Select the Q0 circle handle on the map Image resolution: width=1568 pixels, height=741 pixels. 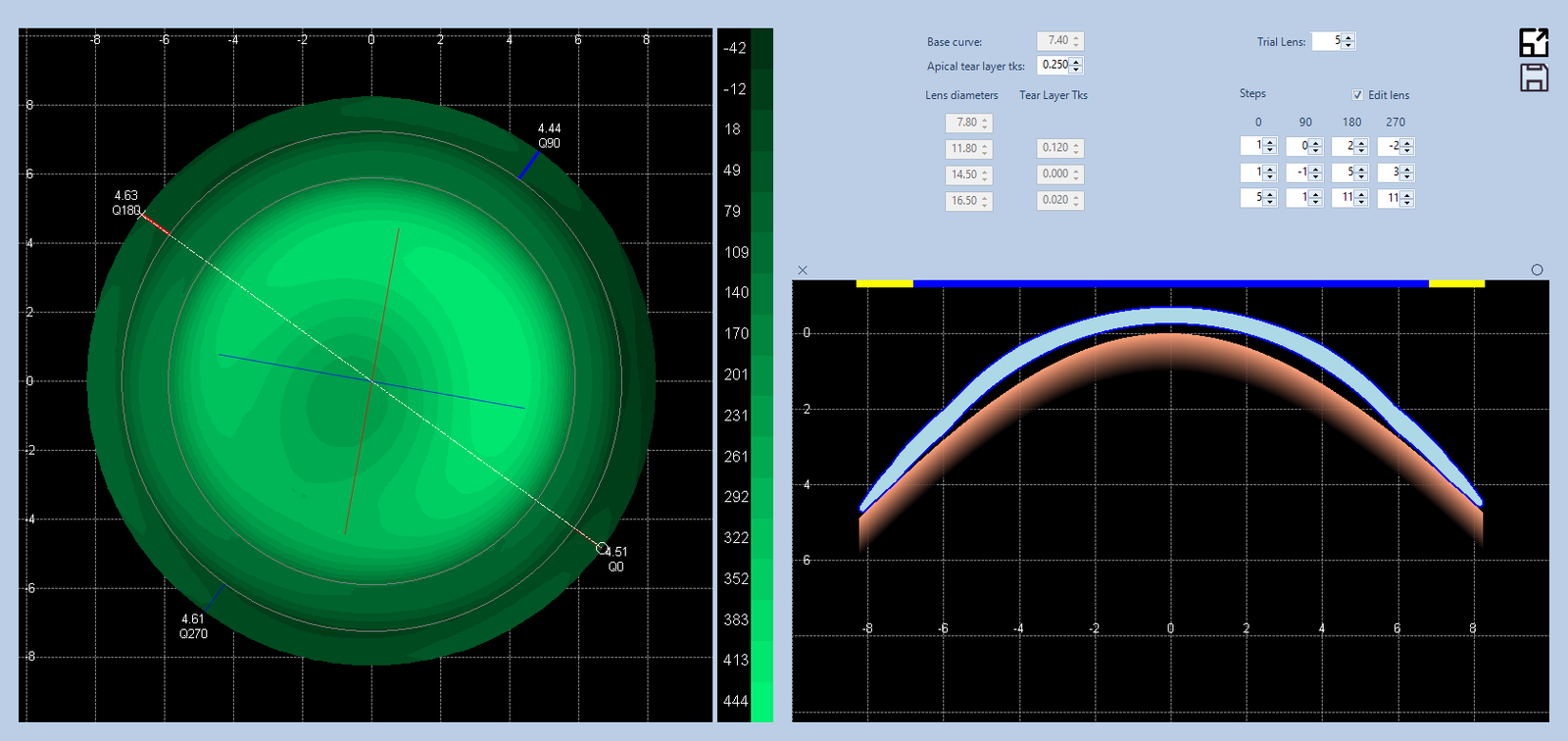click(602, 549)
